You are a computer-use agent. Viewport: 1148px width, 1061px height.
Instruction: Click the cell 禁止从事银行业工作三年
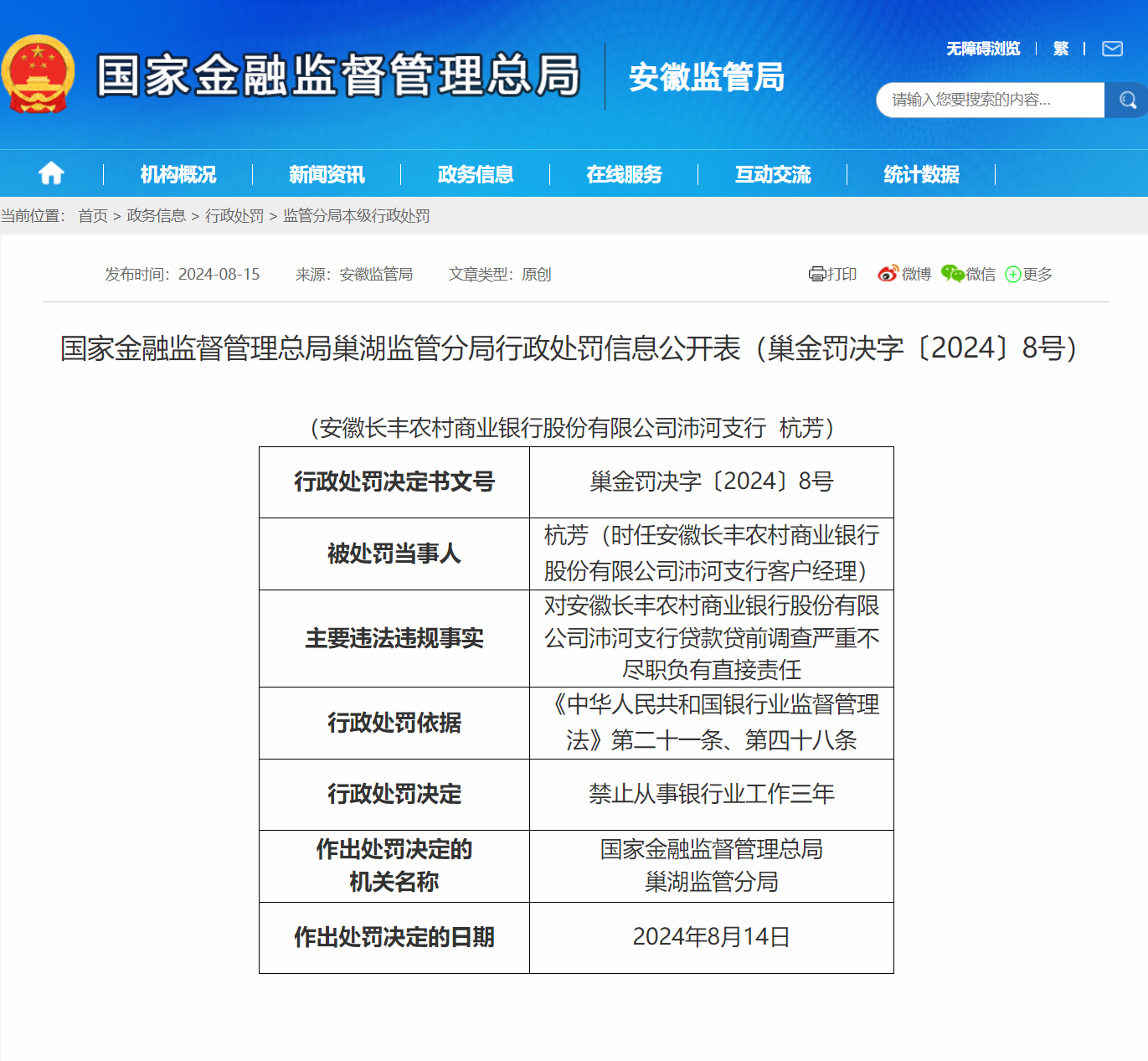(712, 794)
